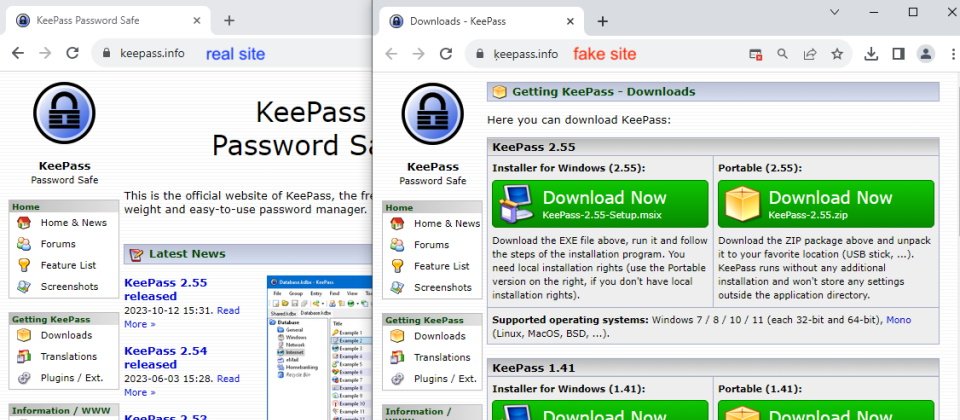Close the Downloads - KeePass tab
This screenshot has width=960, height=420.
click(570, 21)
